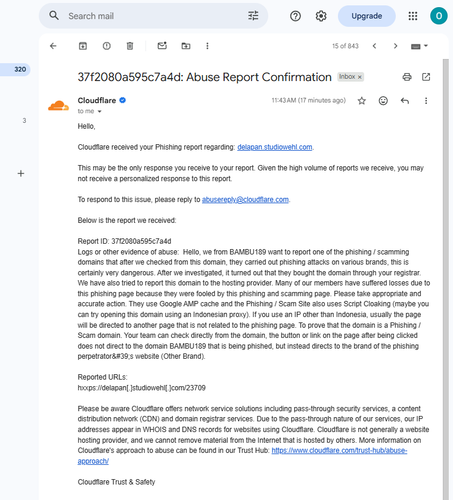
Task: Go to the newer email arrow
Action: click(374, 46)
